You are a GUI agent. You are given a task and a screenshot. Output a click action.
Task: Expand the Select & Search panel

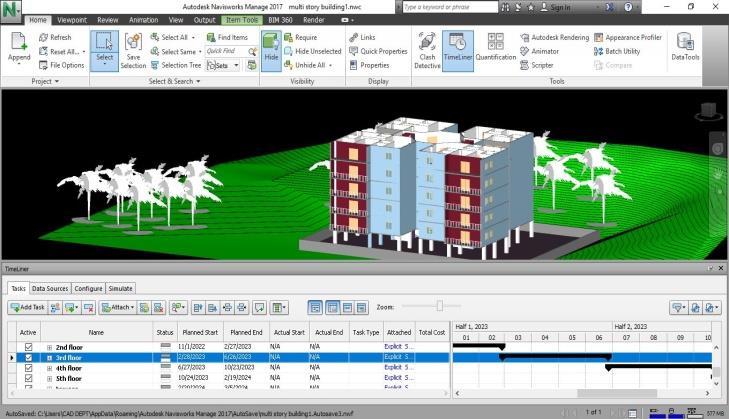[174, 81]
